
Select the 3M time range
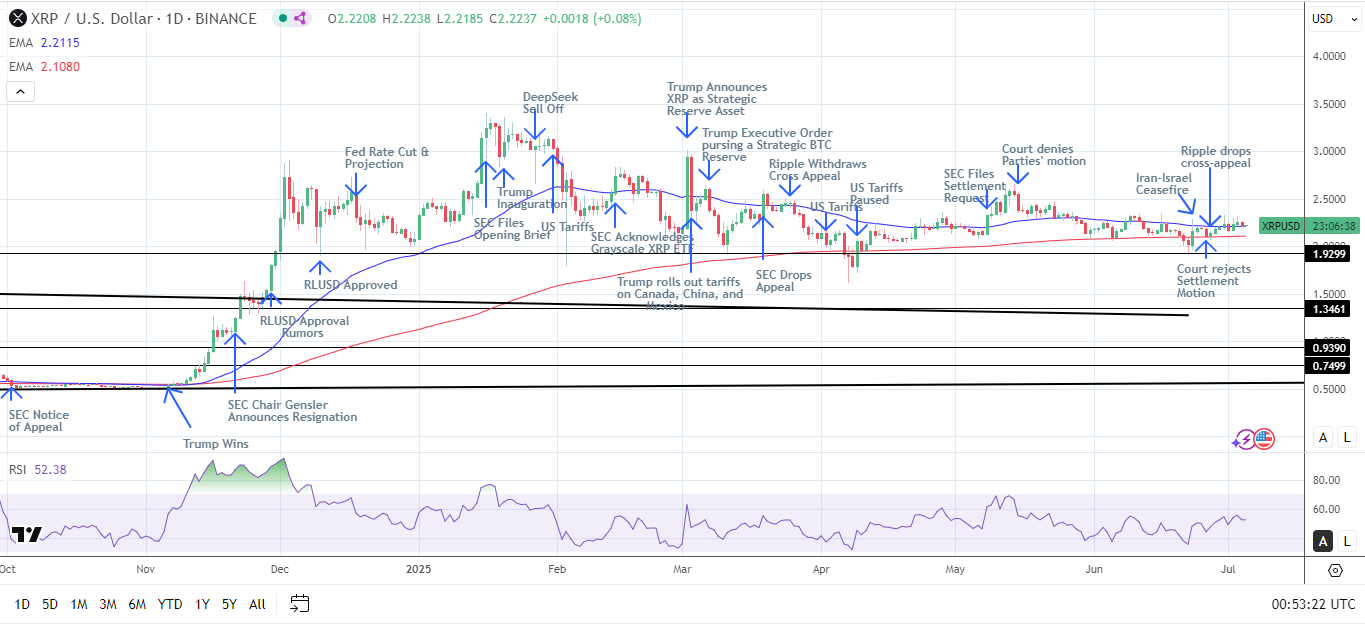pos(108,604)
